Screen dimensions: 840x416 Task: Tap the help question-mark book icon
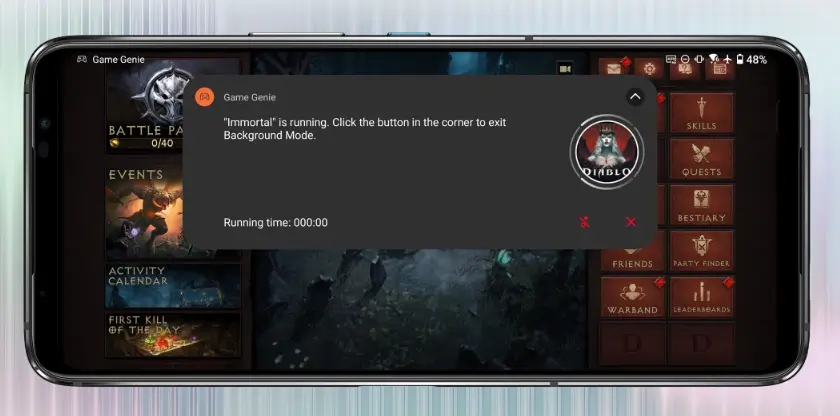(685, 70)
